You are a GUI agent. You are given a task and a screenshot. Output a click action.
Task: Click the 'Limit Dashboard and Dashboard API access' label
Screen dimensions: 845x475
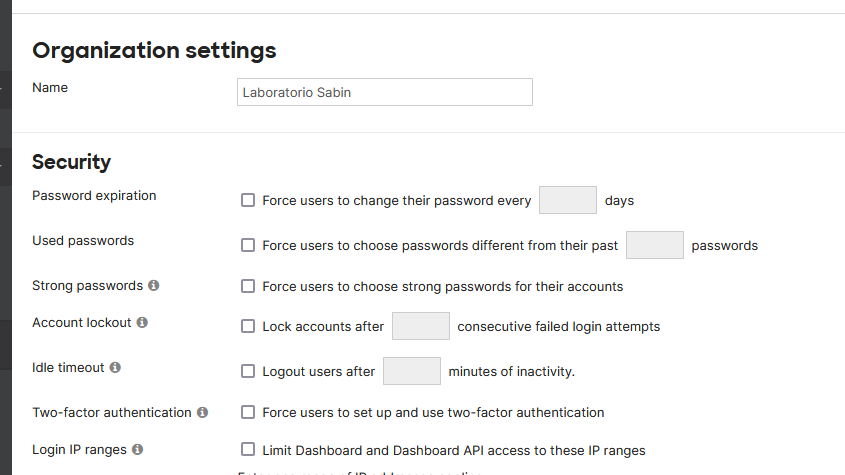click(453, 450)
